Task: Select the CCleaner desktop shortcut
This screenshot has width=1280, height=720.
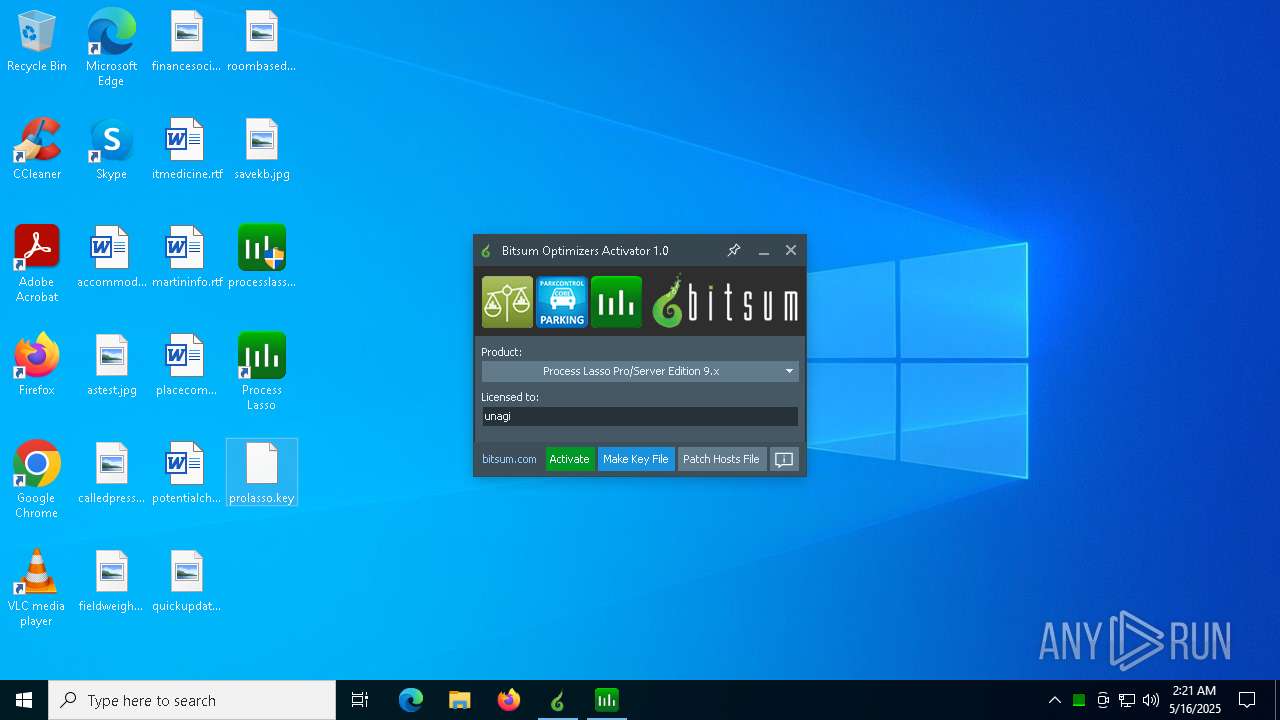Action: tap(37, 149)
